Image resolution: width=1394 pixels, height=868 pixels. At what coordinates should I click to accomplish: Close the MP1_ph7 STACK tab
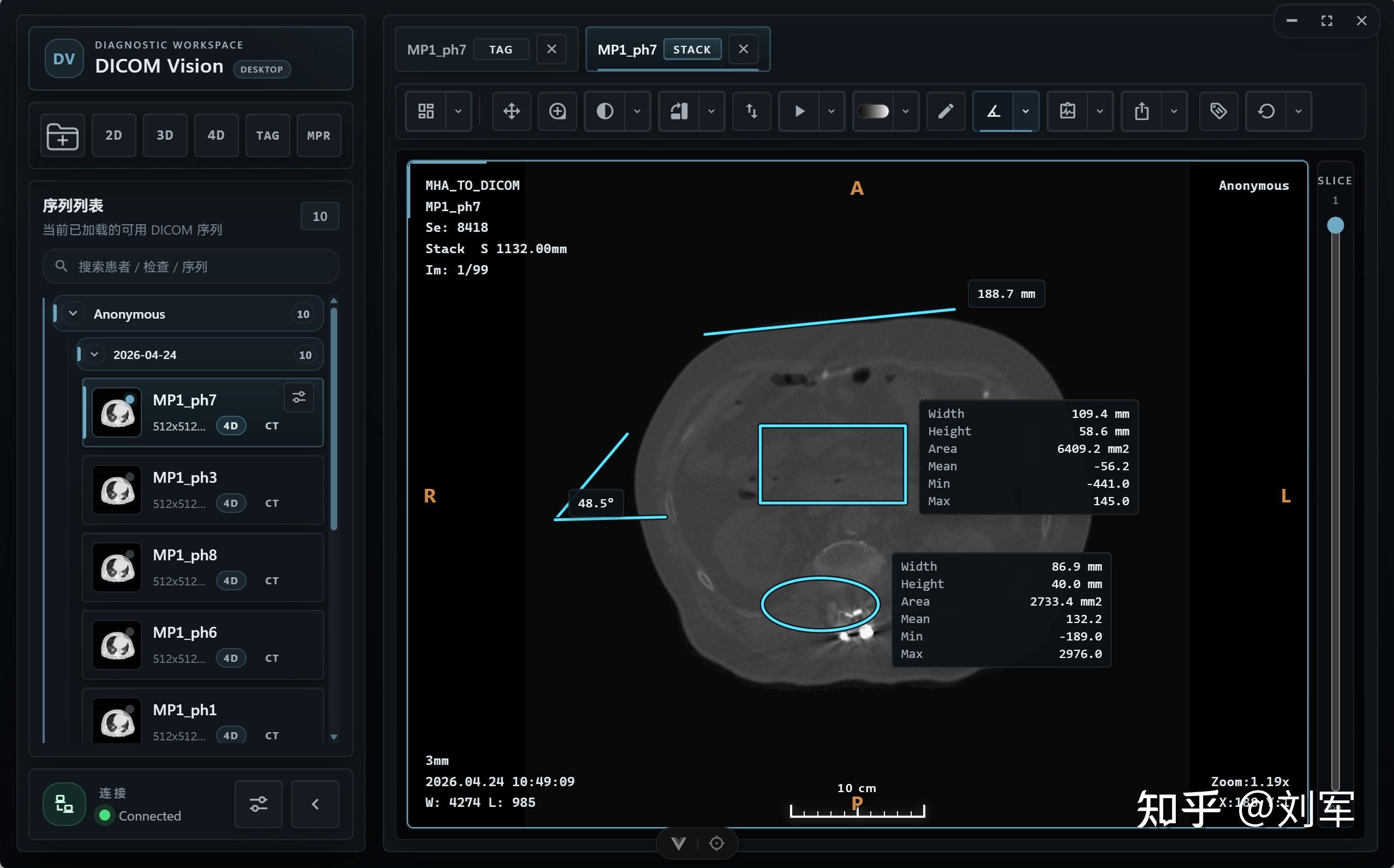(x=744, y=49)
